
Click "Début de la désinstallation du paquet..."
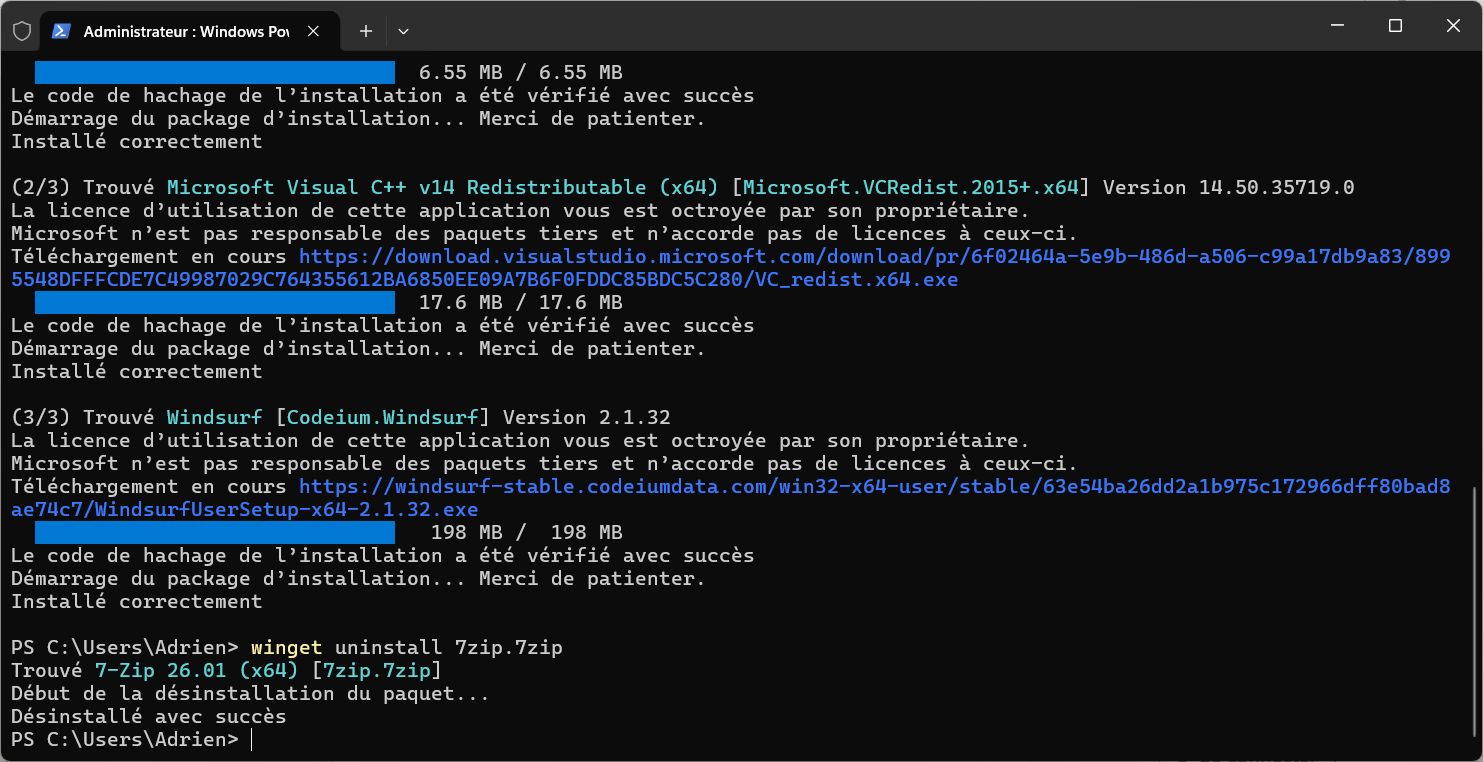251,693
